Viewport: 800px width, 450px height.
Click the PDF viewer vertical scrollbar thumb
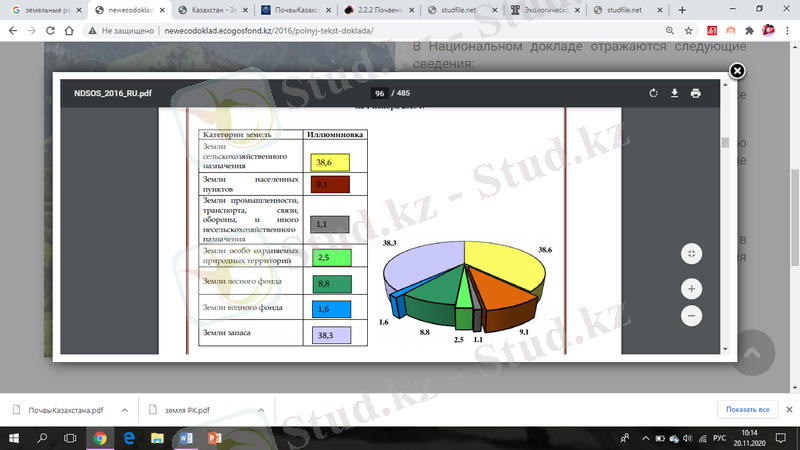tap(725, 142)
